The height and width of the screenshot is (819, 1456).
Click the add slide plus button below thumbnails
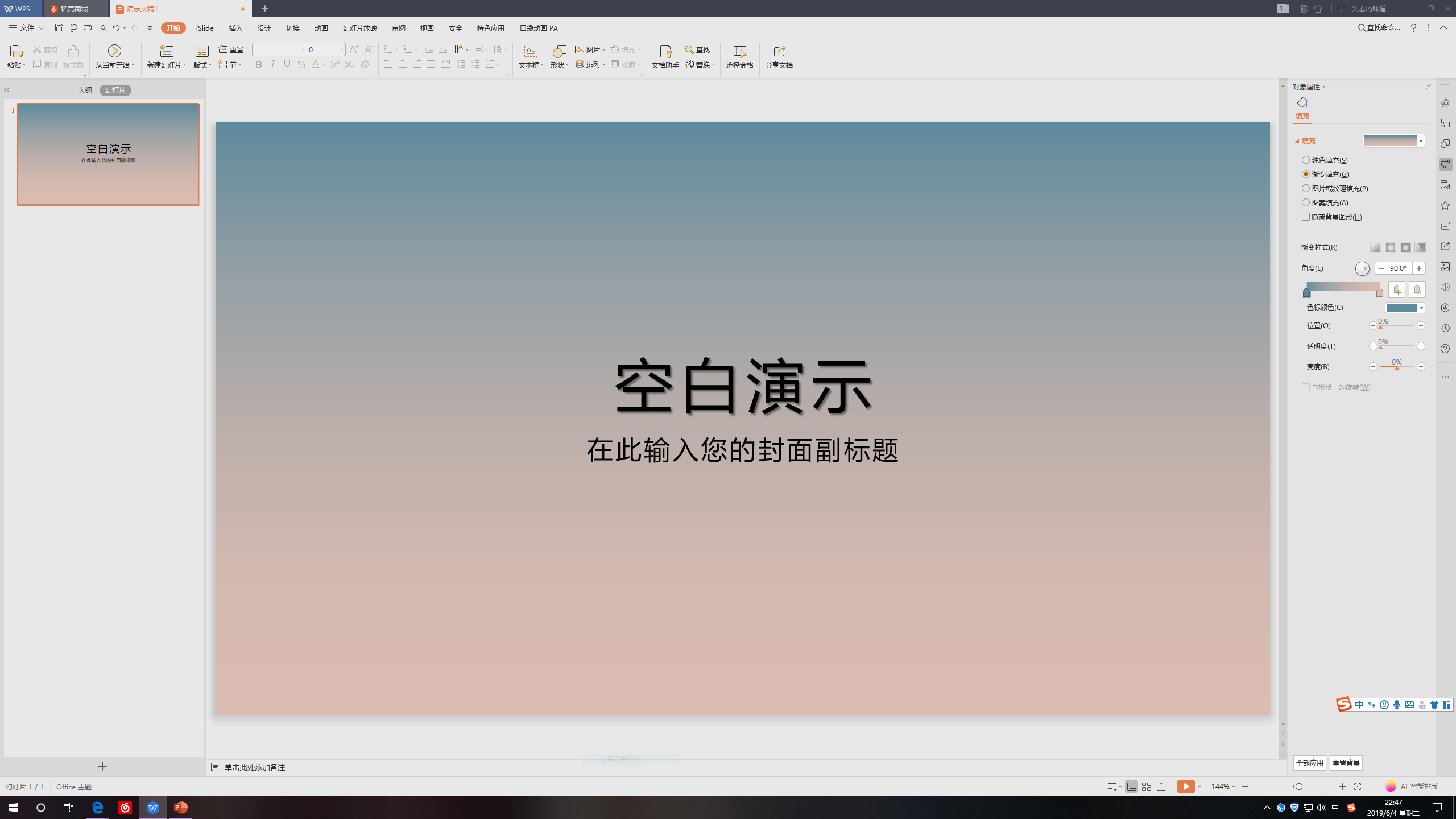[x=102, y=766]
